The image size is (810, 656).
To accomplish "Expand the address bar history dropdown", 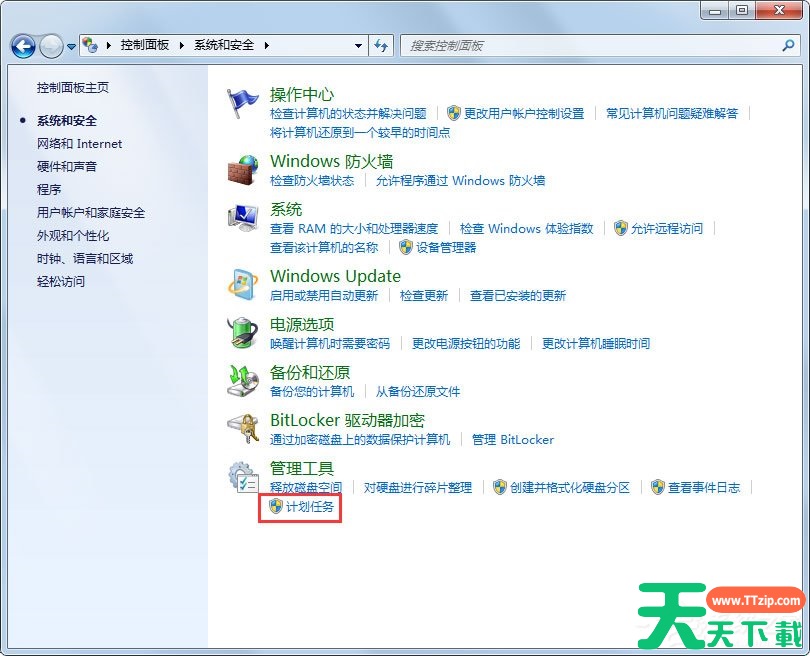I will point(358,45).
